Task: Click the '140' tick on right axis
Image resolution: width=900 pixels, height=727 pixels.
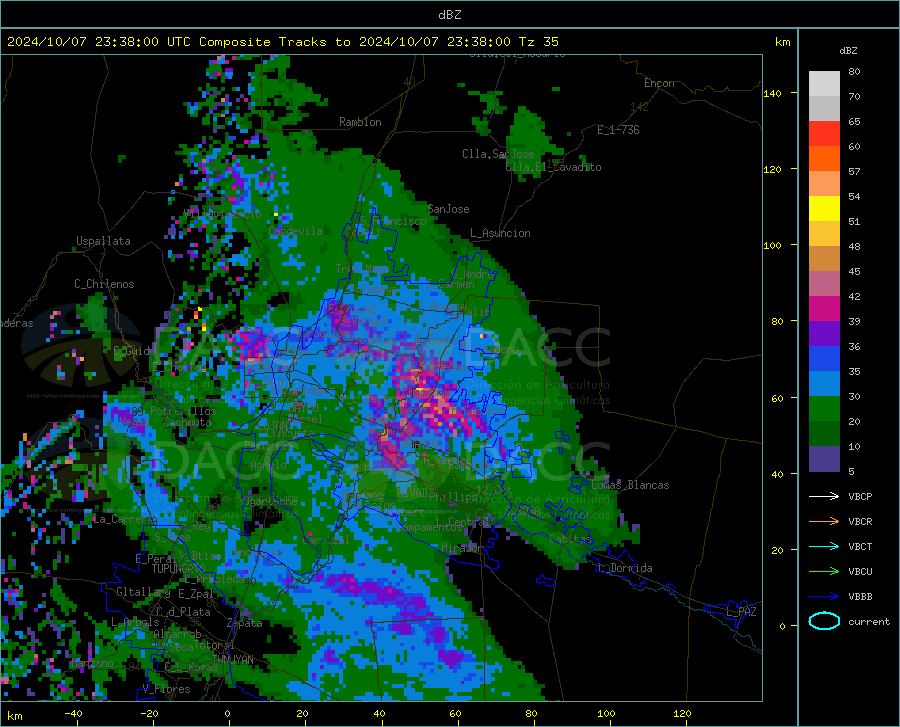Action: 772,93
